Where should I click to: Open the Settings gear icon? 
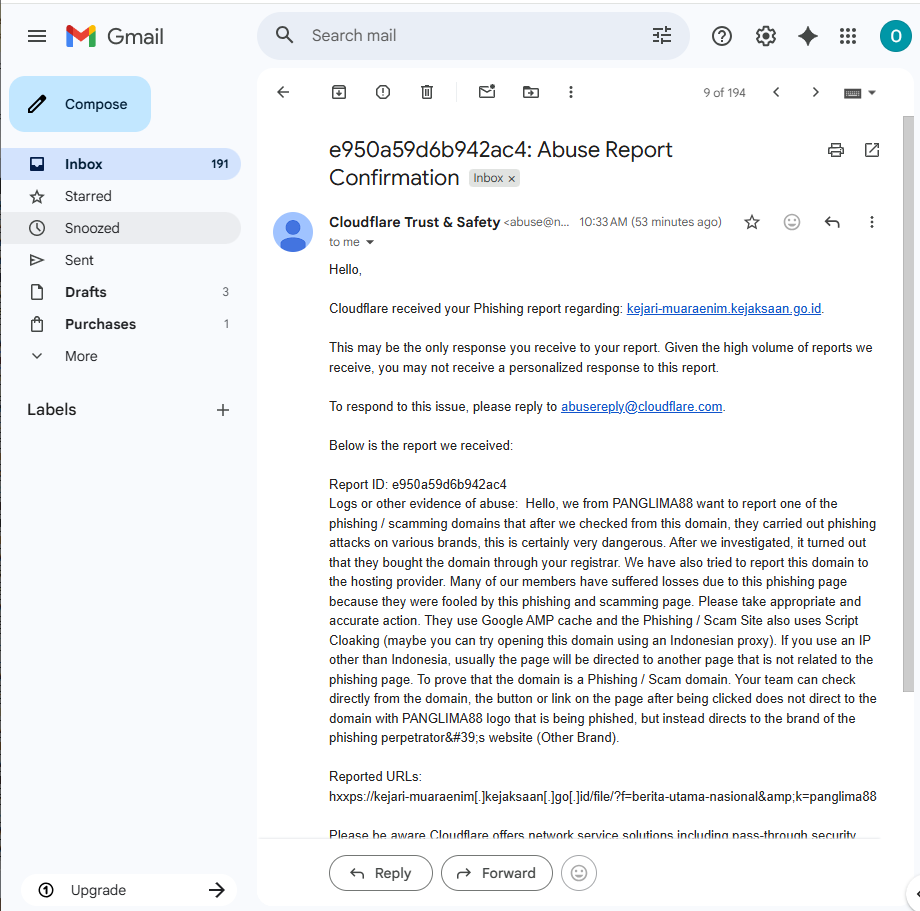tap(766, 36)
